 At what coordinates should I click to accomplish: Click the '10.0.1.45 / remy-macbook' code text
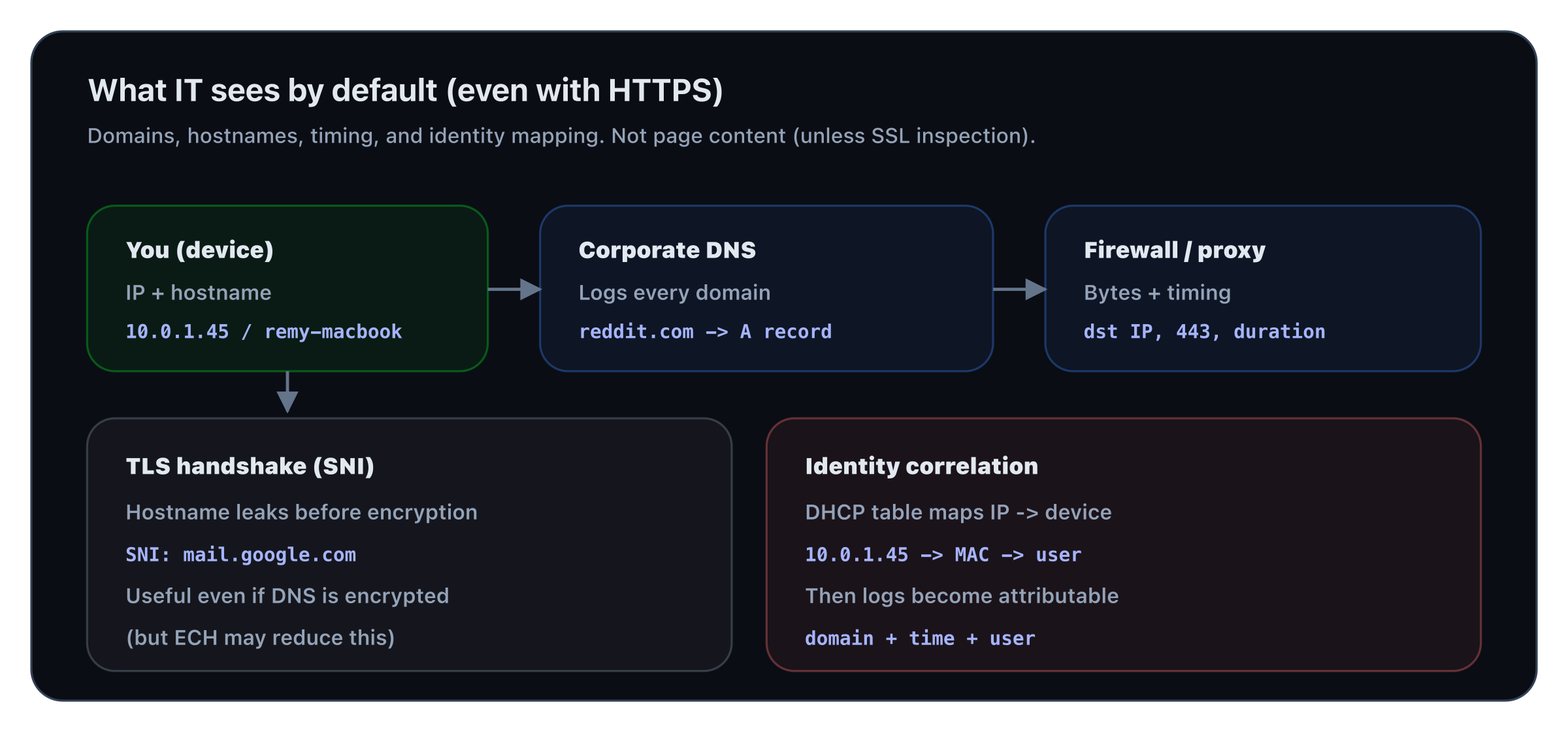tap(263, 332)
